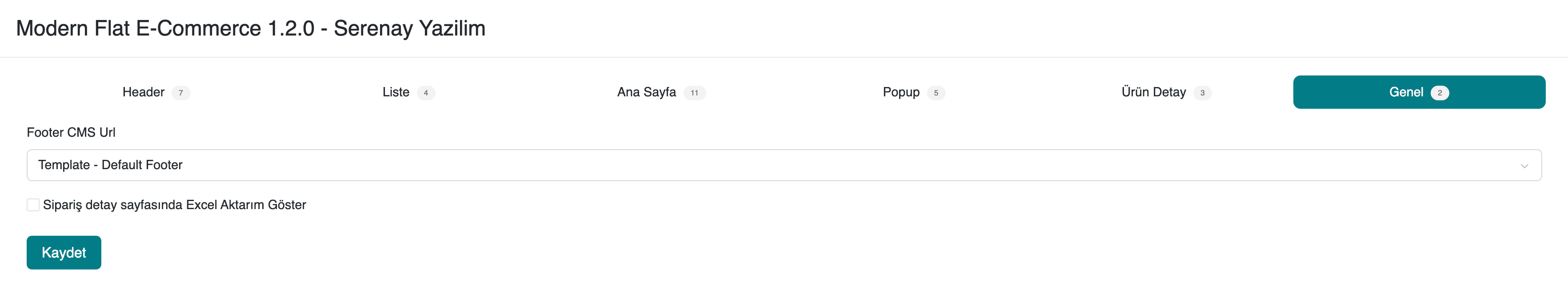The height and width of the screenshot is (301, 1568).
Task: Open the Header tab
Action: click(144, 92)
